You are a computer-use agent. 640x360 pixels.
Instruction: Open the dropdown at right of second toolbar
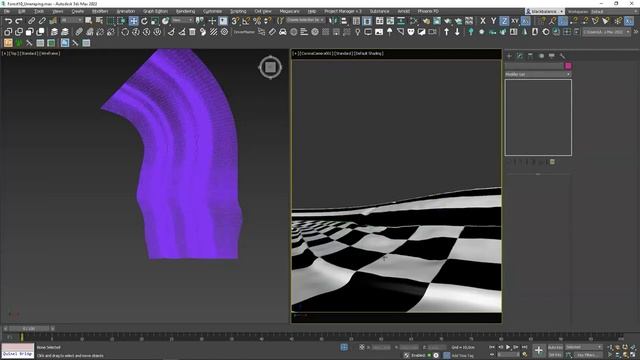tap(606, 32)
